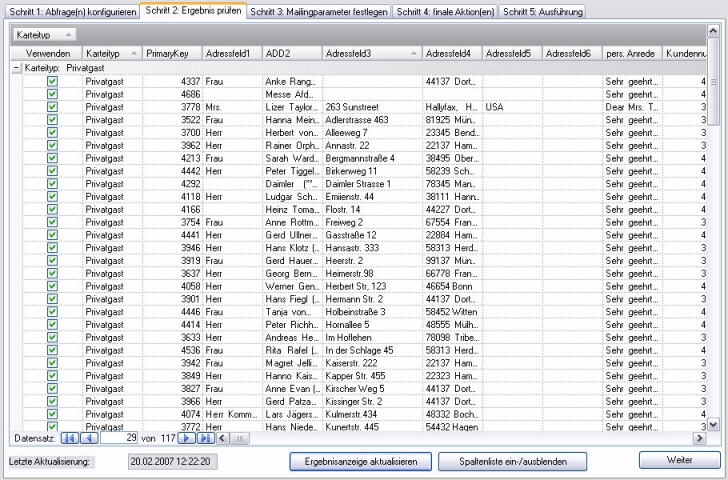Click the vertical scrollbar thumb

pos(713,82)
